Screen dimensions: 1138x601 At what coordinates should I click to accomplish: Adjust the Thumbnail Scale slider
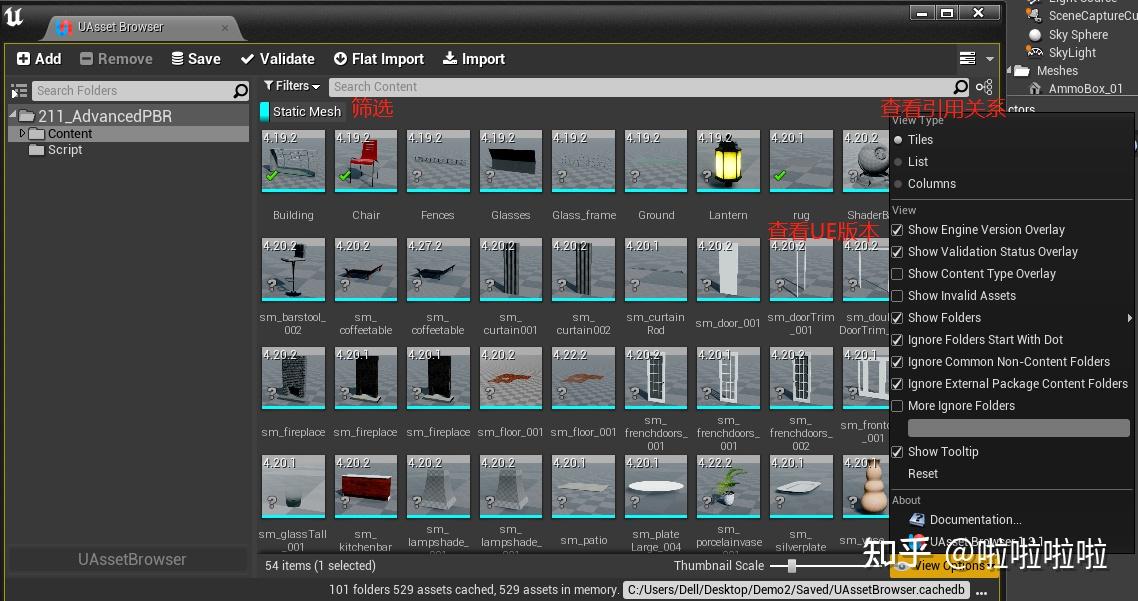point(792,565)
